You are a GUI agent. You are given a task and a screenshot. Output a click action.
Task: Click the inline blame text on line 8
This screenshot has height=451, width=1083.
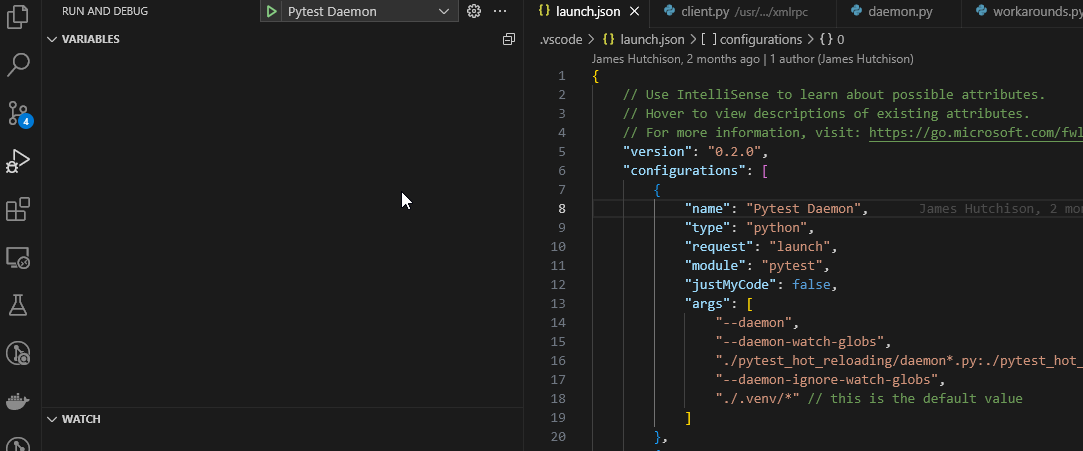(x=1001, y=209)
